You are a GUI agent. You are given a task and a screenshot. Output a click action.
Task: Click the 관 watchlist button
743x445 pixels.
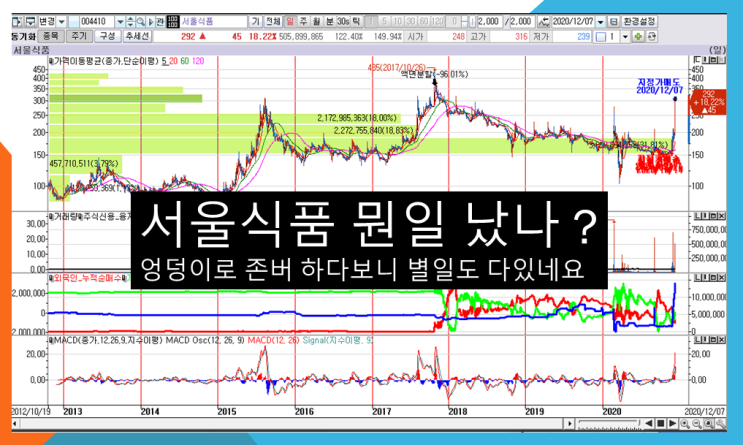point(160,22)
